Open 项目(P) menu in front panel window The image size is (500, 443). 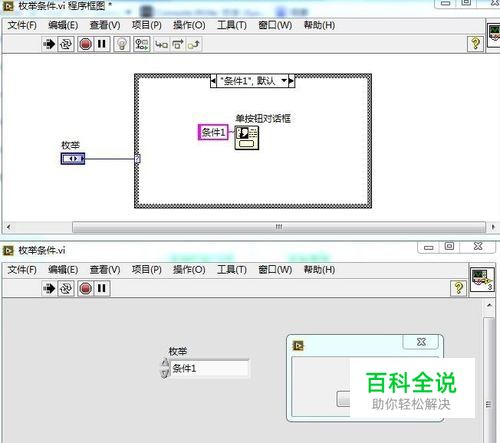point(147,270)
